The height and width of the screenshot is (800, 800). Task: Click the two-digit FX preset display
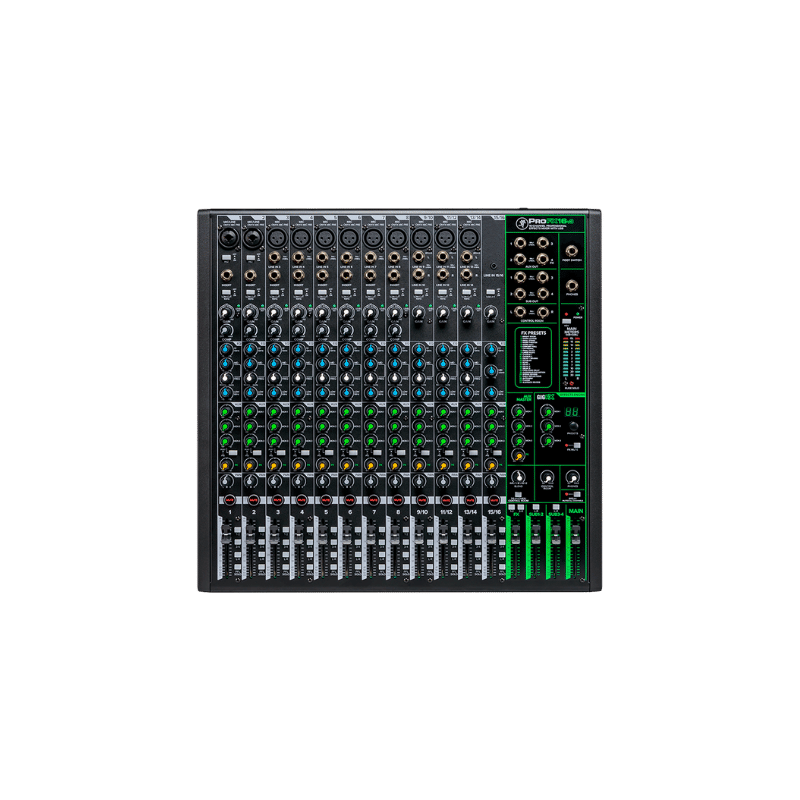tap(571, 412)
